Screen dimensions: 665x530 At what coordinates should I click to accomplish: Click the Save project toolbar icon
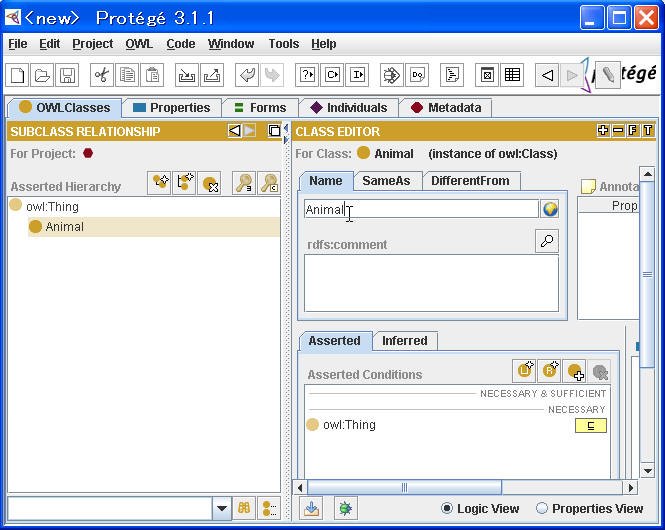click(67, 75)
